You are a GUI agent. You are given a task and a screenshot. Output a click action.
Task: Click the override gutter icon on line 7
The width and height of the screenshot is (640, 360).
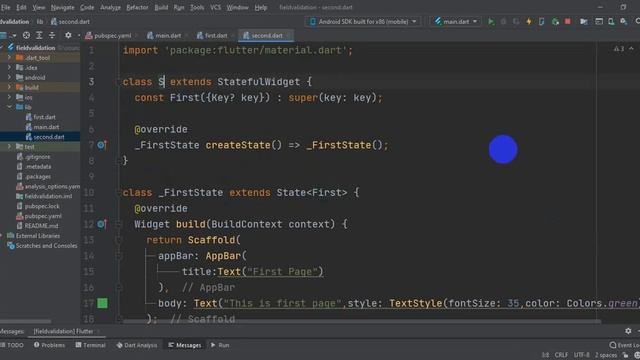pos(102,145)
